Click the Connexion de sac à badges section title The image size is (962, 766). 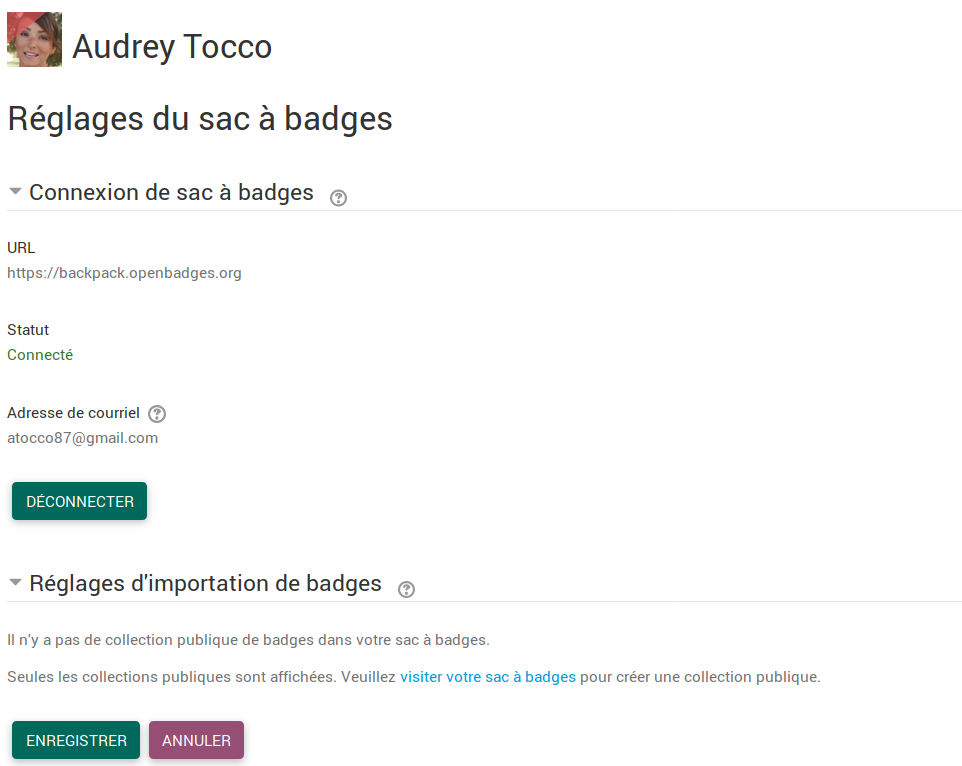(x=171, y=192)
